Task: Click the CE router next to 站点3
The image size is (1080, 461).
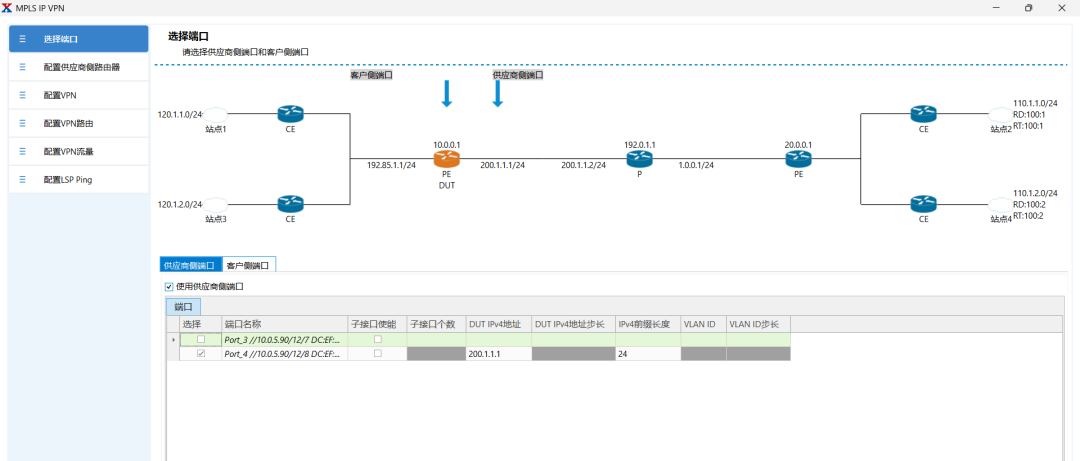Action: pos(290,204)
